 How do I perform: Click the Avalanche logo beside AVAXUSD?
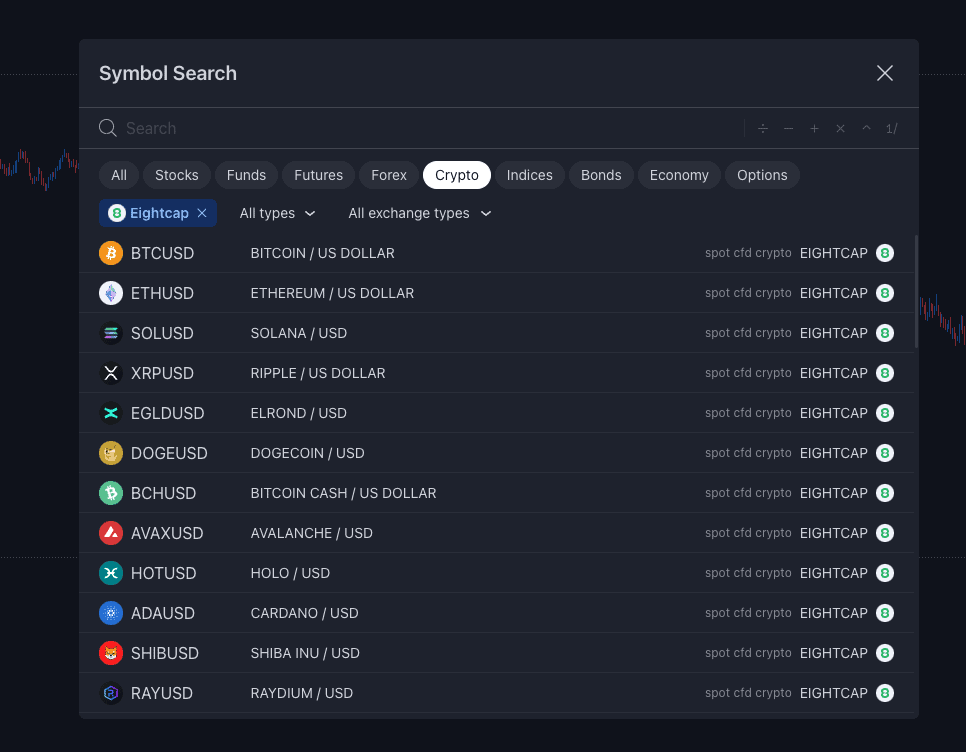[111, 533]
